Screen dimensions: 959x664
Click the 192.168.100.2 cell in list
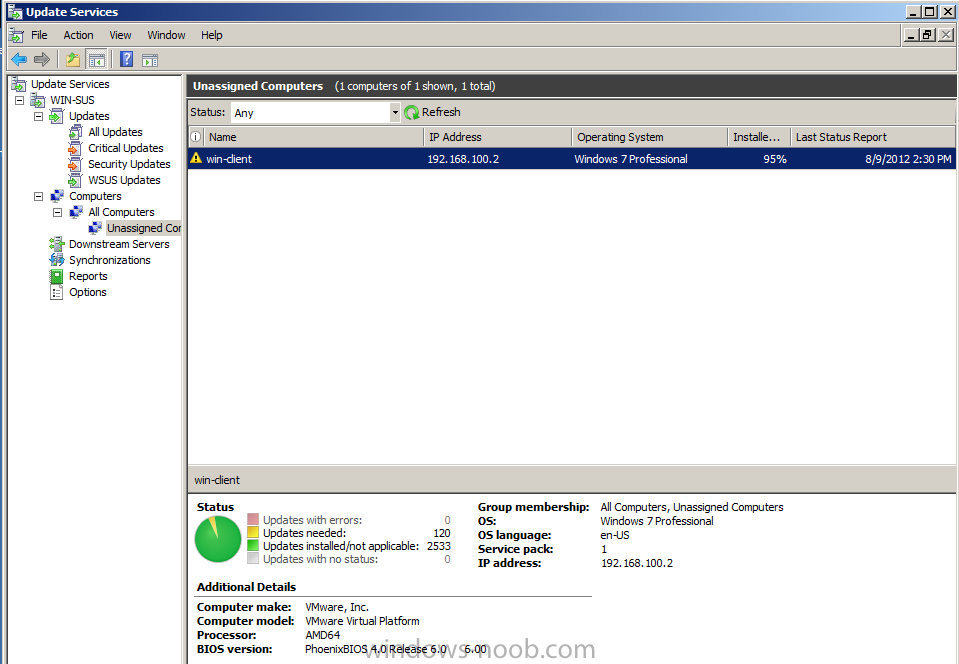point(463,159)
